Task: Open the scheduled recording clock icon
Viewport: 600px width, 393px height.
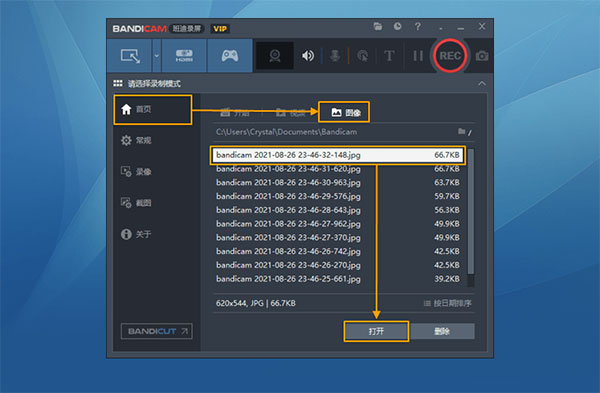Action: (398, 26)
